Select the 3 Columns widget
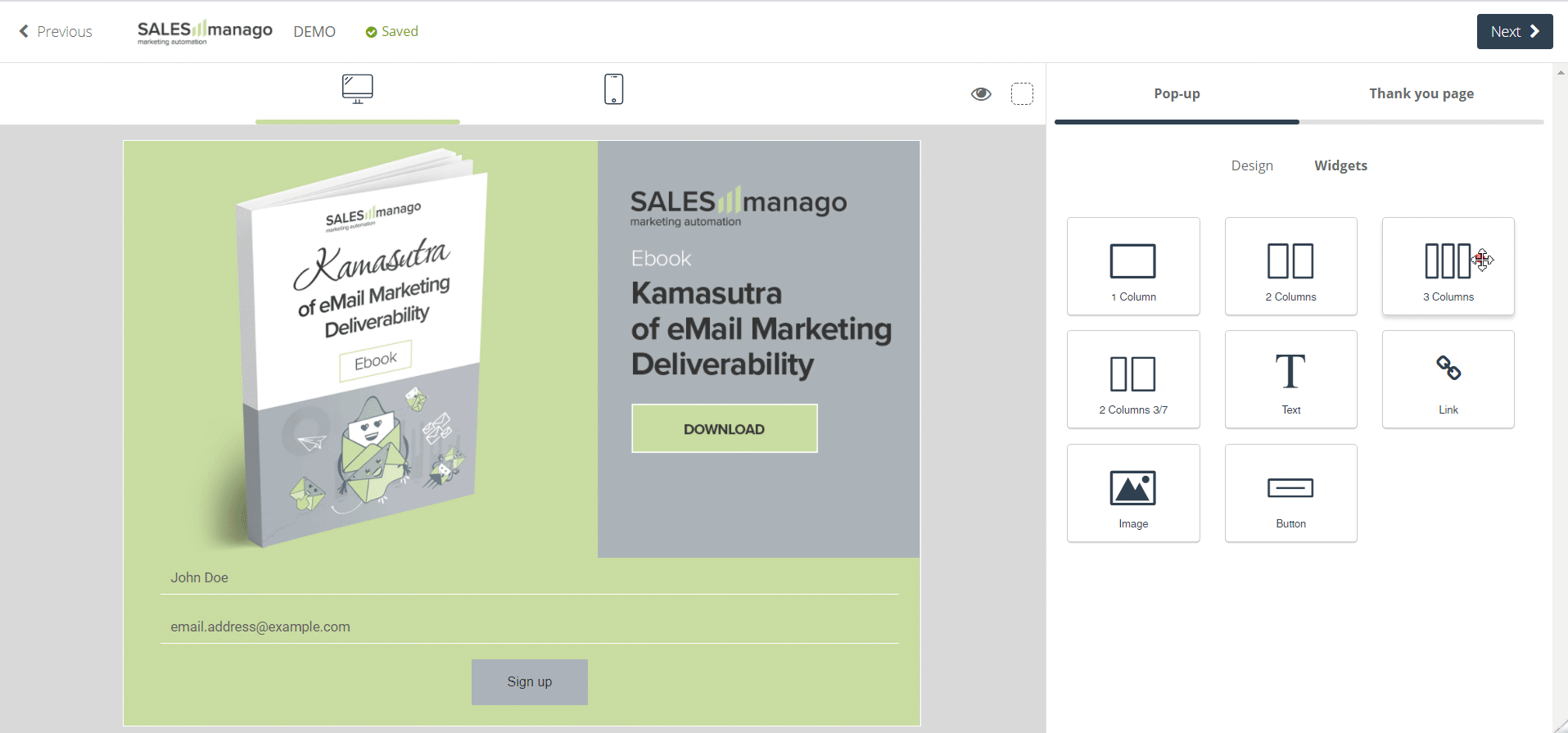Screen dimensions: 1568x733 tap(1448, 266)
